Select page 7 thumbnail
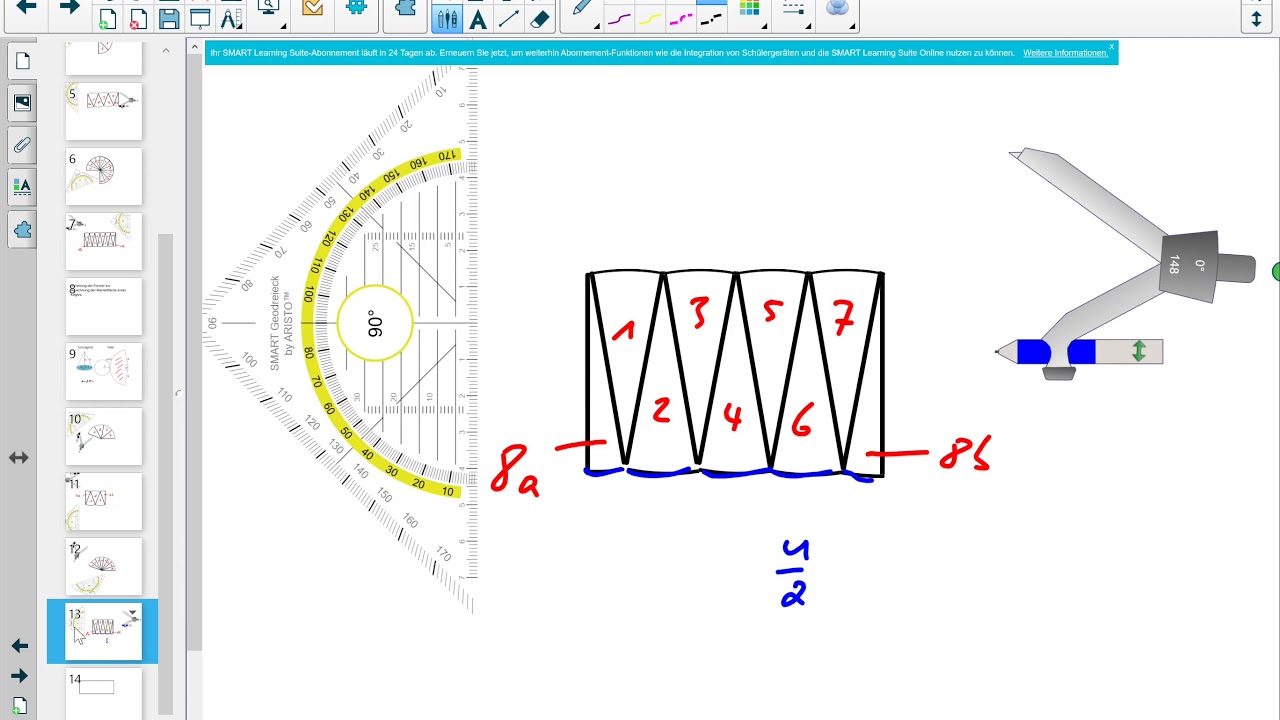The width and height of the screenshot is (1280, 720). coord(104,241)
